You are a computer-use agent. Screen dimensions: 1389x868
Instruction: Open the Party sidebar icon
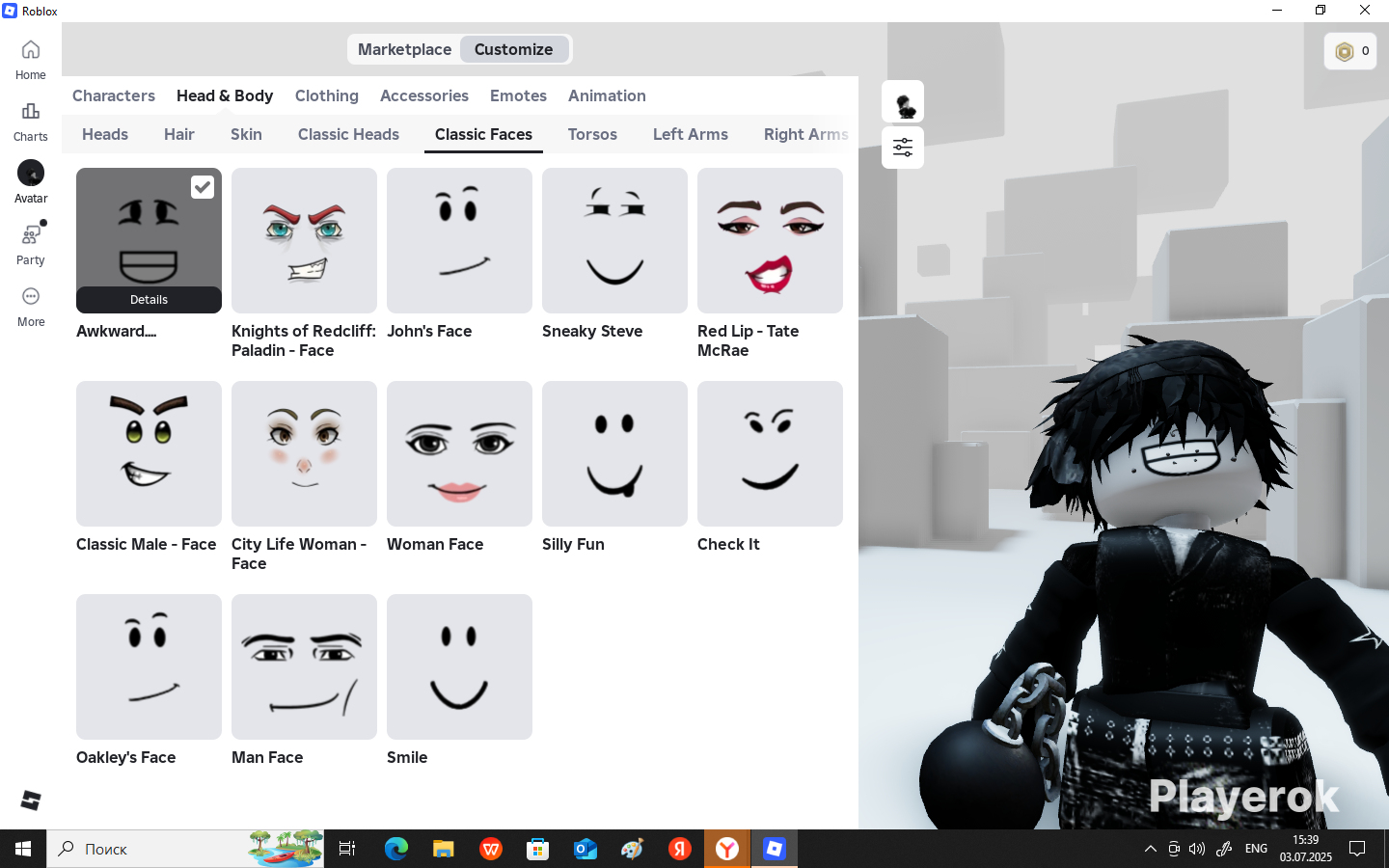31,234
